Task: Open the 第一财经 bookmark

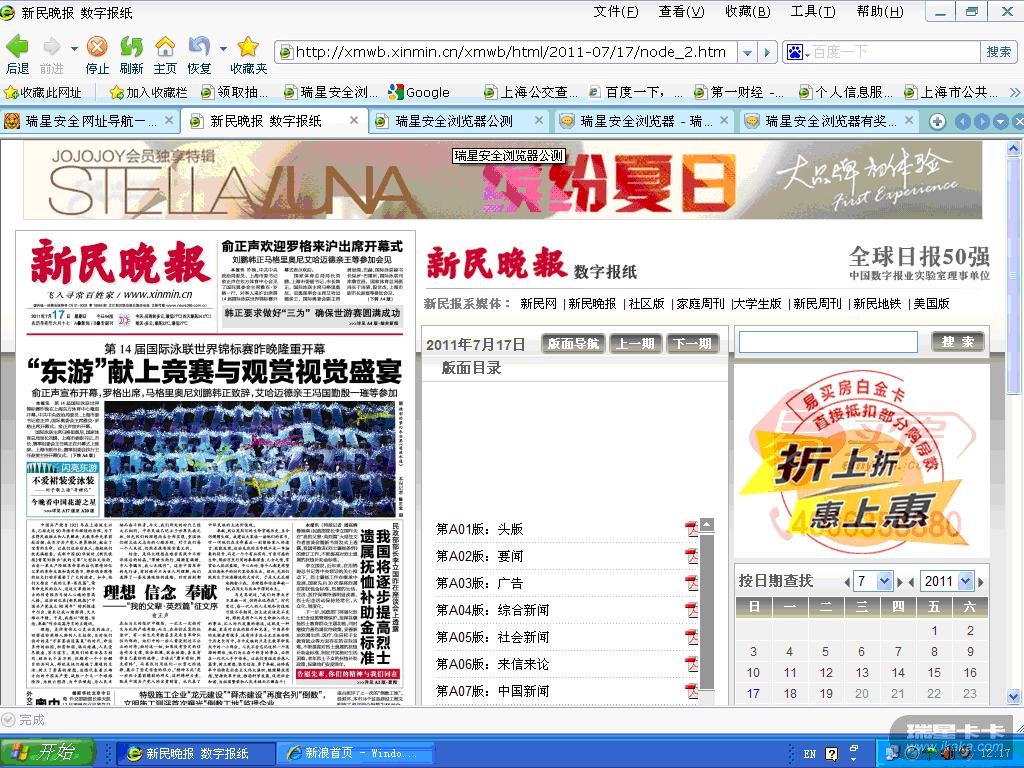Action: pos(739,93)
